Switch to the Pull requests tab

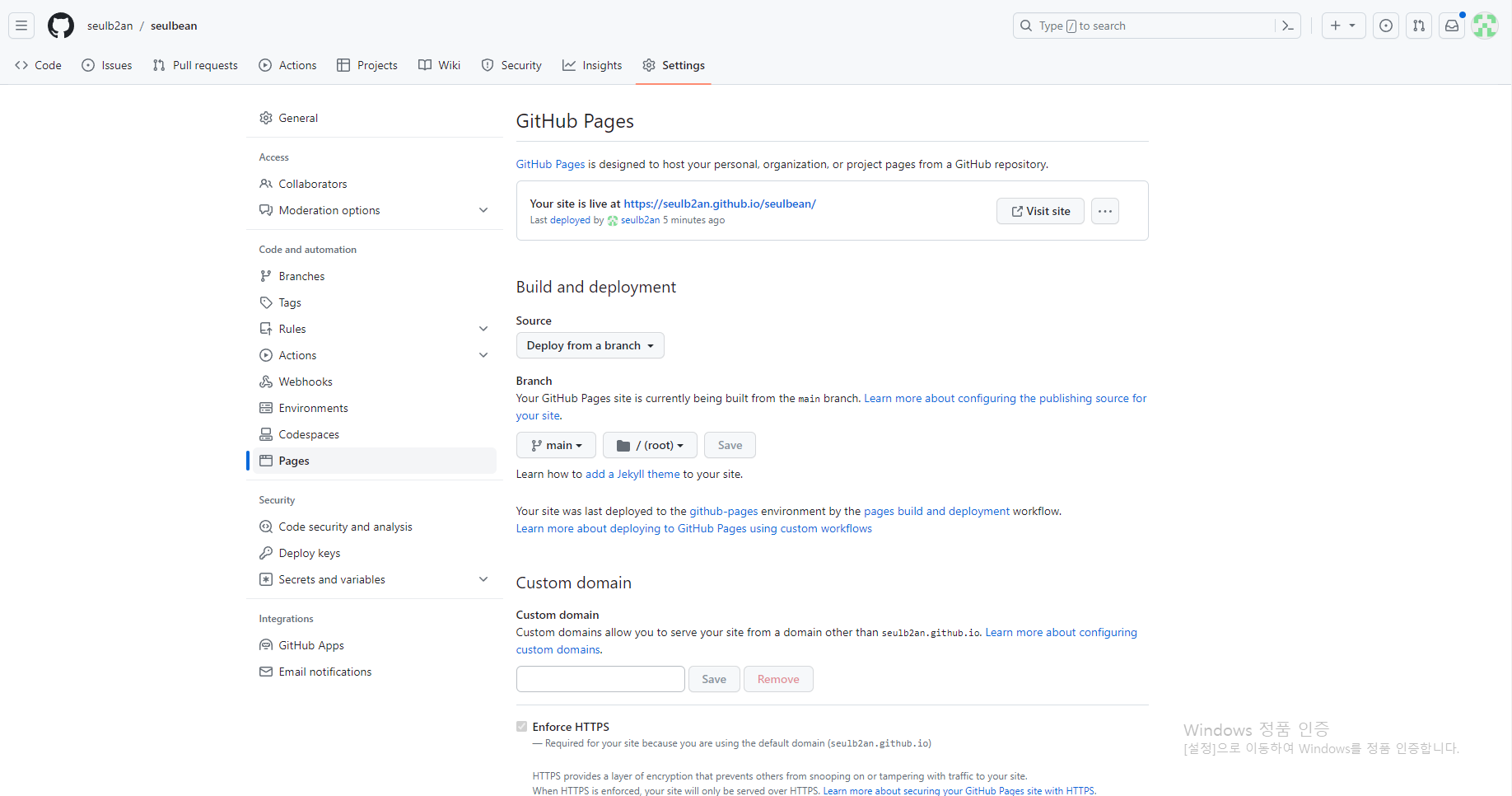pyautogui.click(x=195, y=65)
